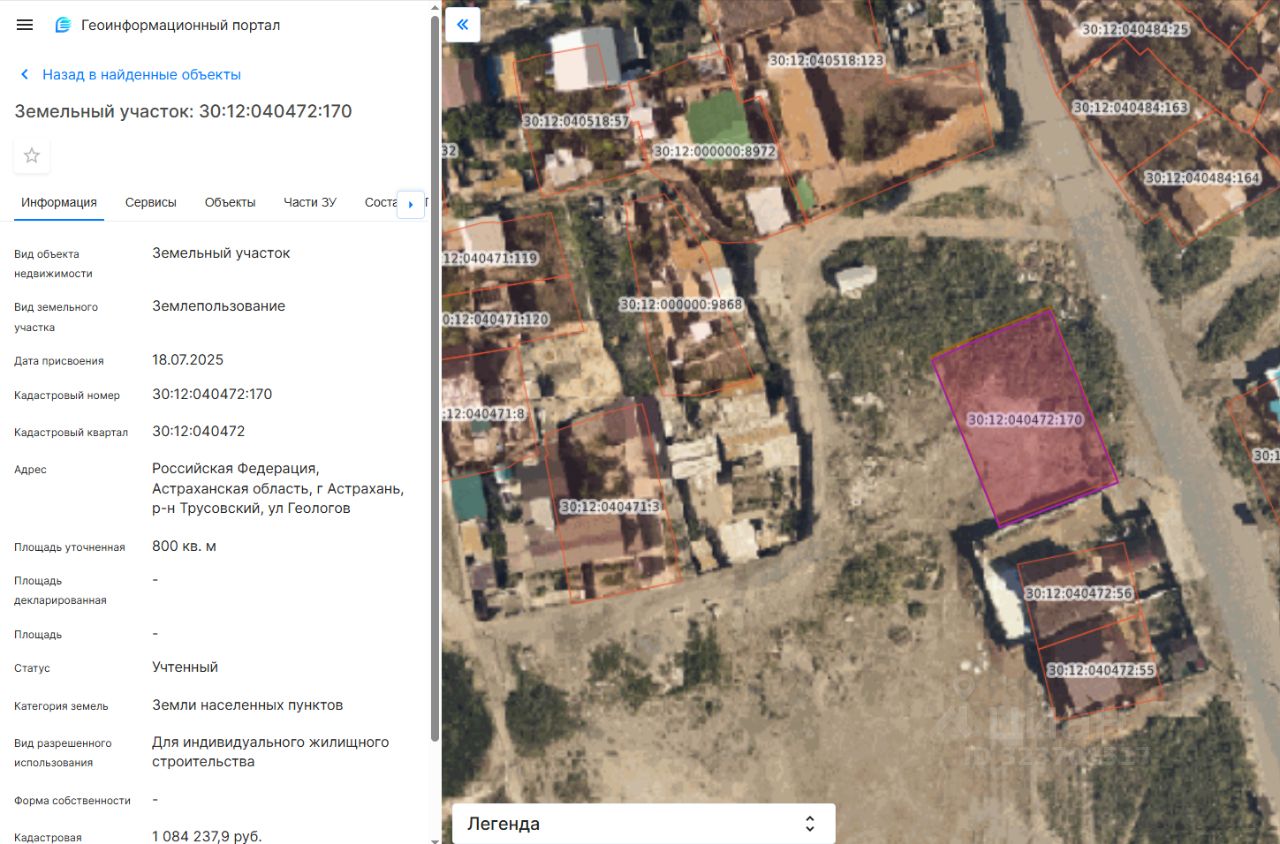Click the Форма собственности label
Viewport: 1280px width, 844px height.
click(72, 801)
